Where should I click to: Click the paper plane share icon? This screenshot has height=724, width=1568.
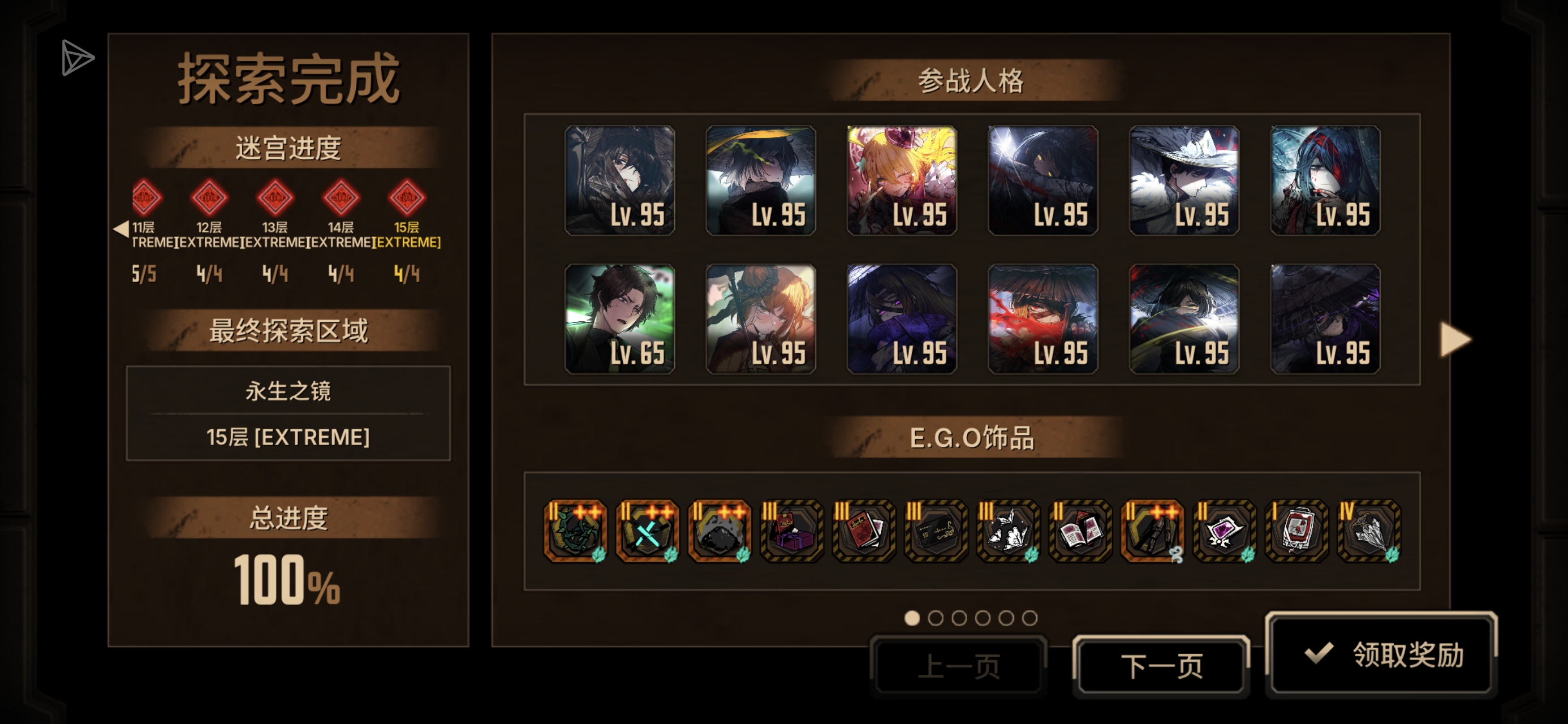pos(77,58)
